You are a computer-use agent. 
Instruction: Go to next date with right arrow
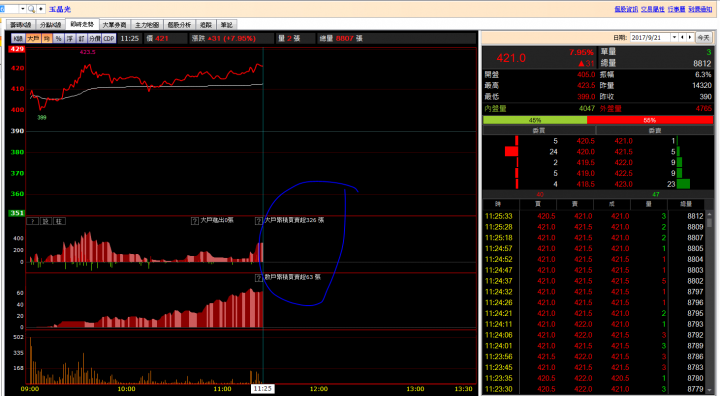690,38
